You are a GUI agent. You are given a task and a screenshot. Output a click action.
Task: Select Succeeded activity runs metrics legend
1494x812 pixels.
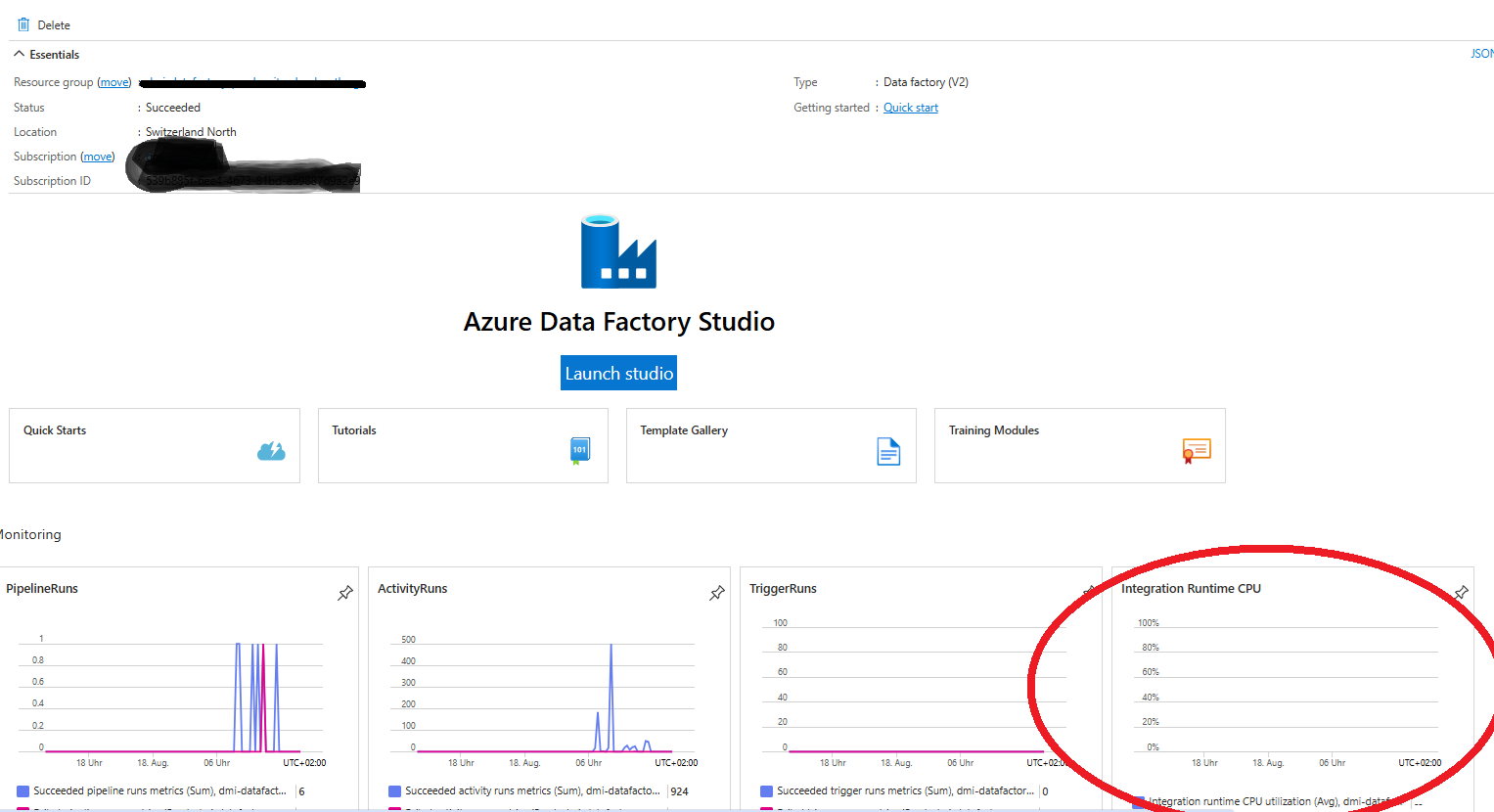click(532, 790)
